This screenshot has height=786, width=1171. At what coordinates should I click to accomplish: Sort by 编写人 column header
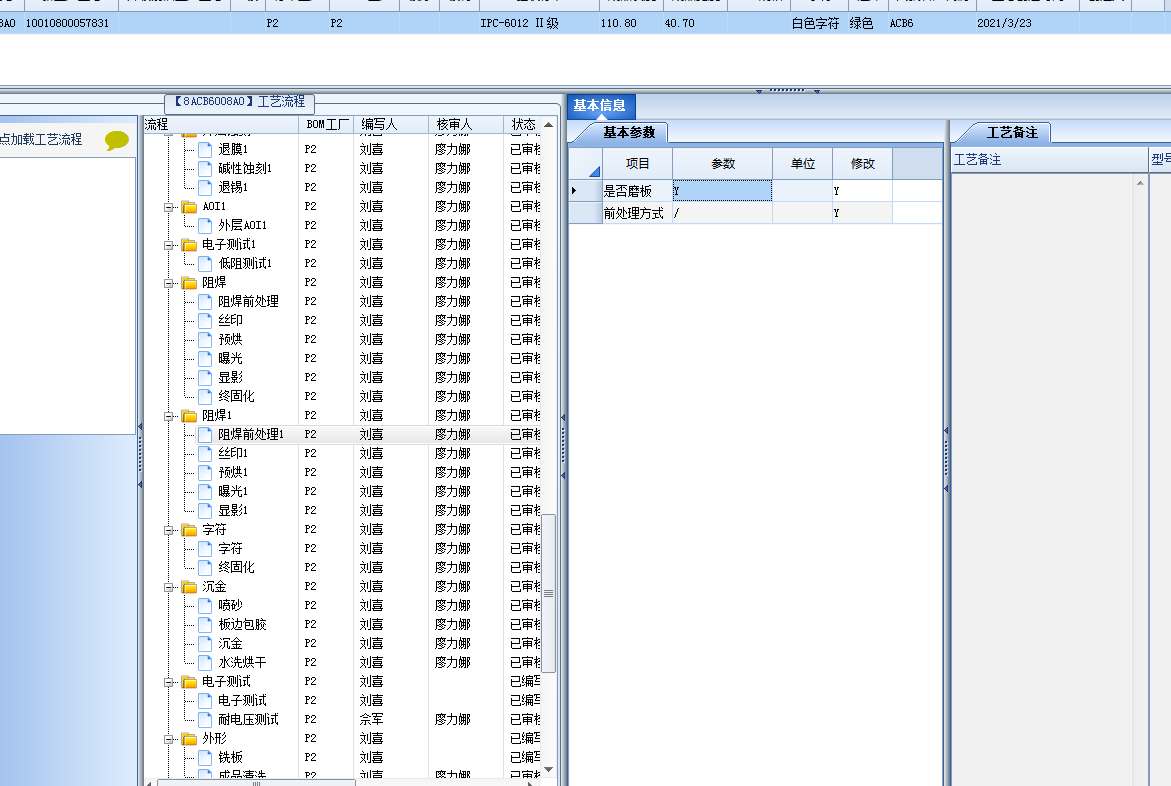pyautogui.click(x=391, y=124)
